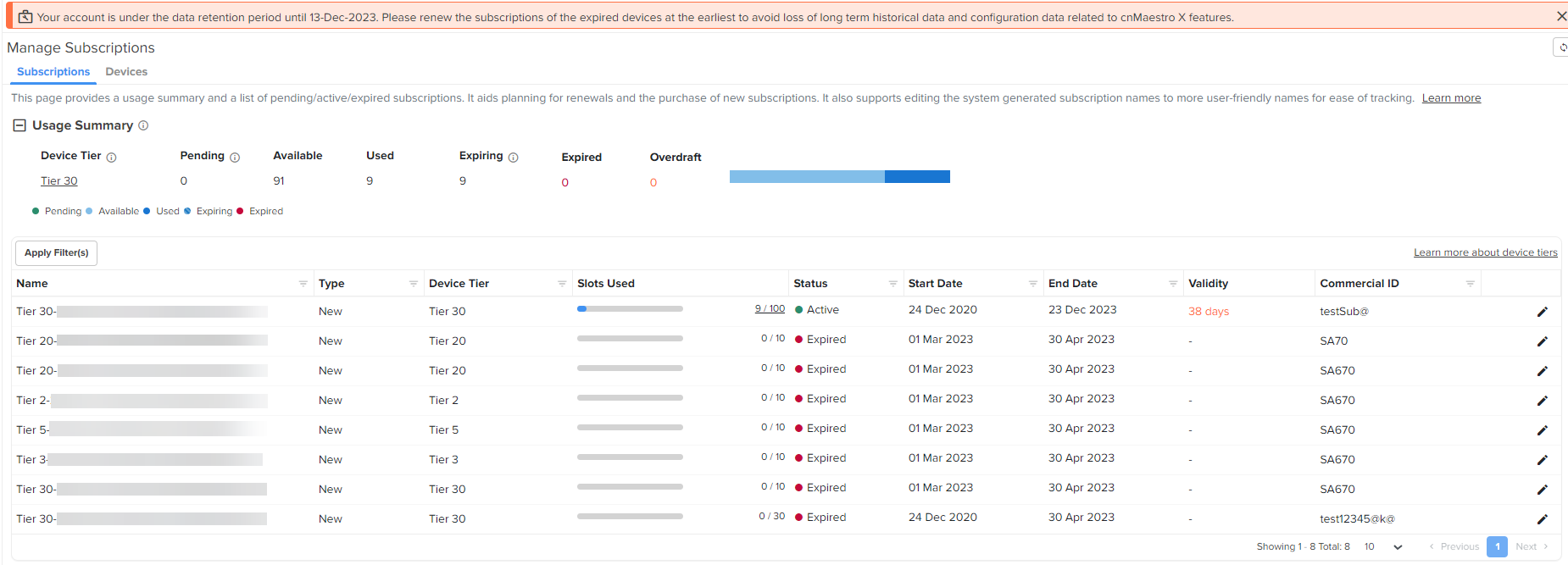
Task: Switch to the Devices tab
Action: point(126,72)
